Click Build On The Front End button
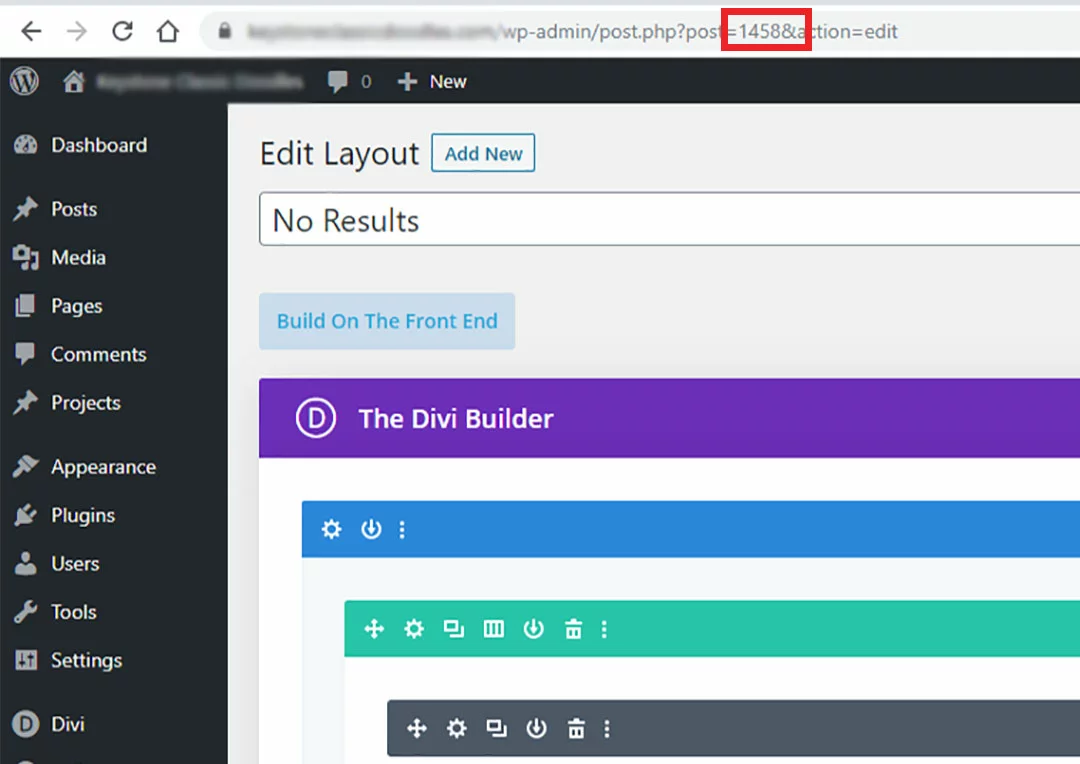 387,321
